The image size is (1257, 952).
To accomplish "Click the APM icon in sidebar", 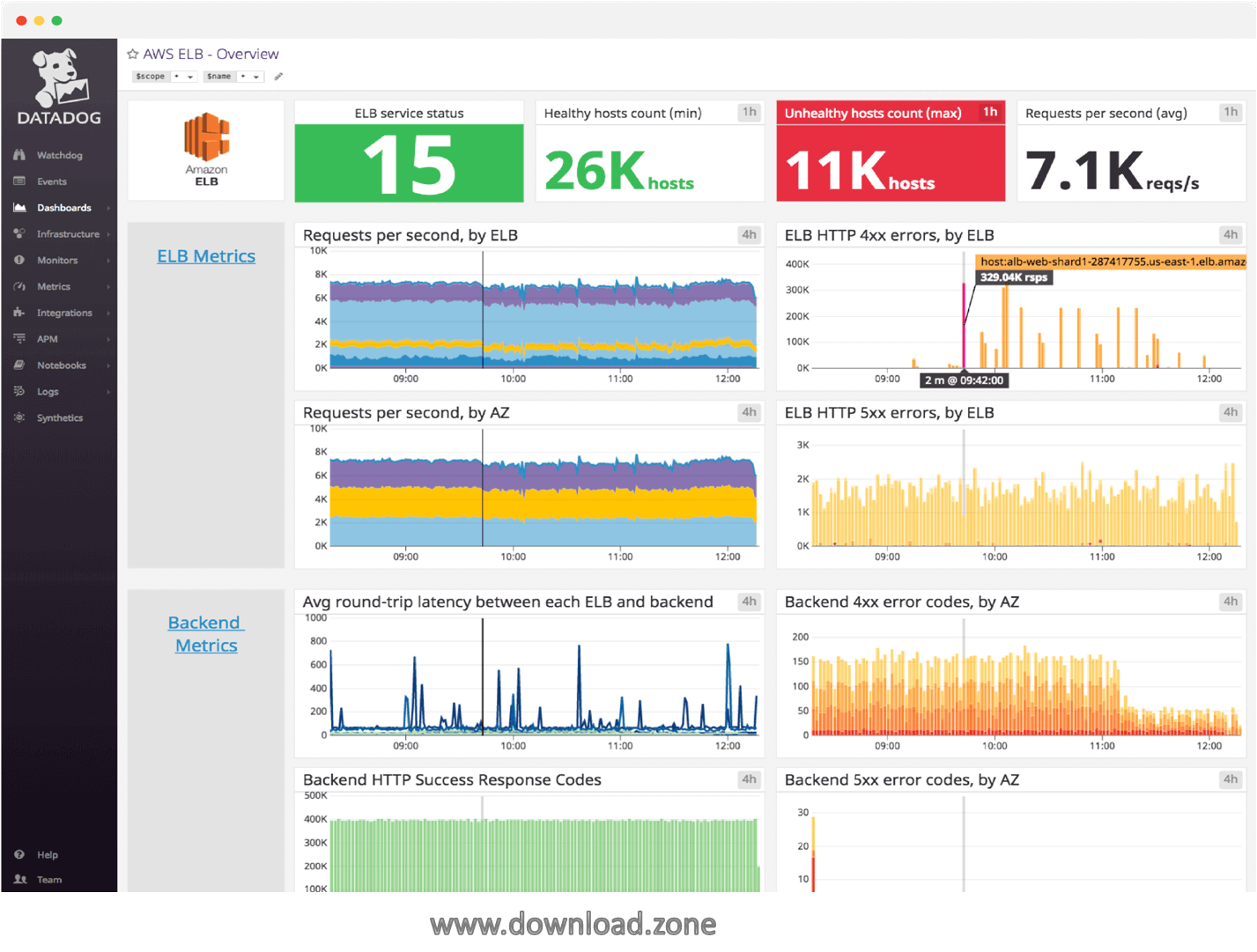I will (19, 338).
